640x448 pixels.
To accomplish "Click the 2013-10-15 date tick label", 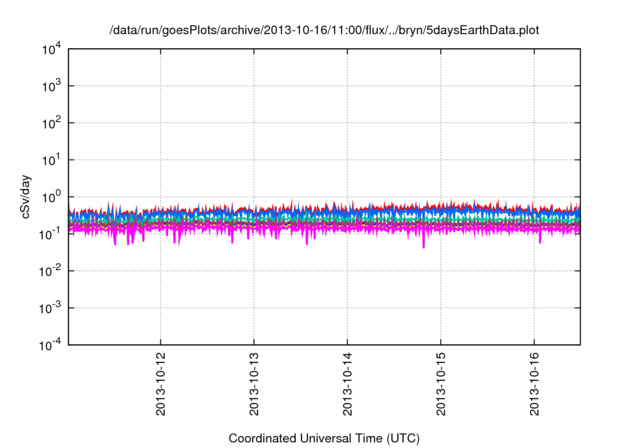I will 441,384.
